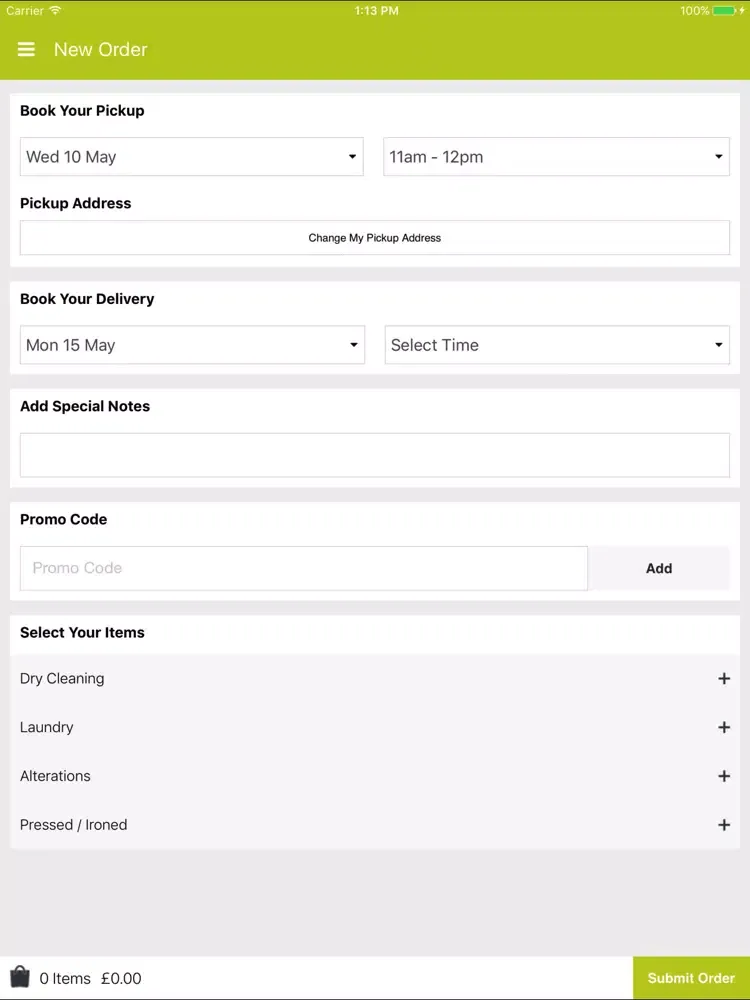Tap the battery icon in status bar
Viewport: 750px width, 1000px height.
[x=724, y=11]
